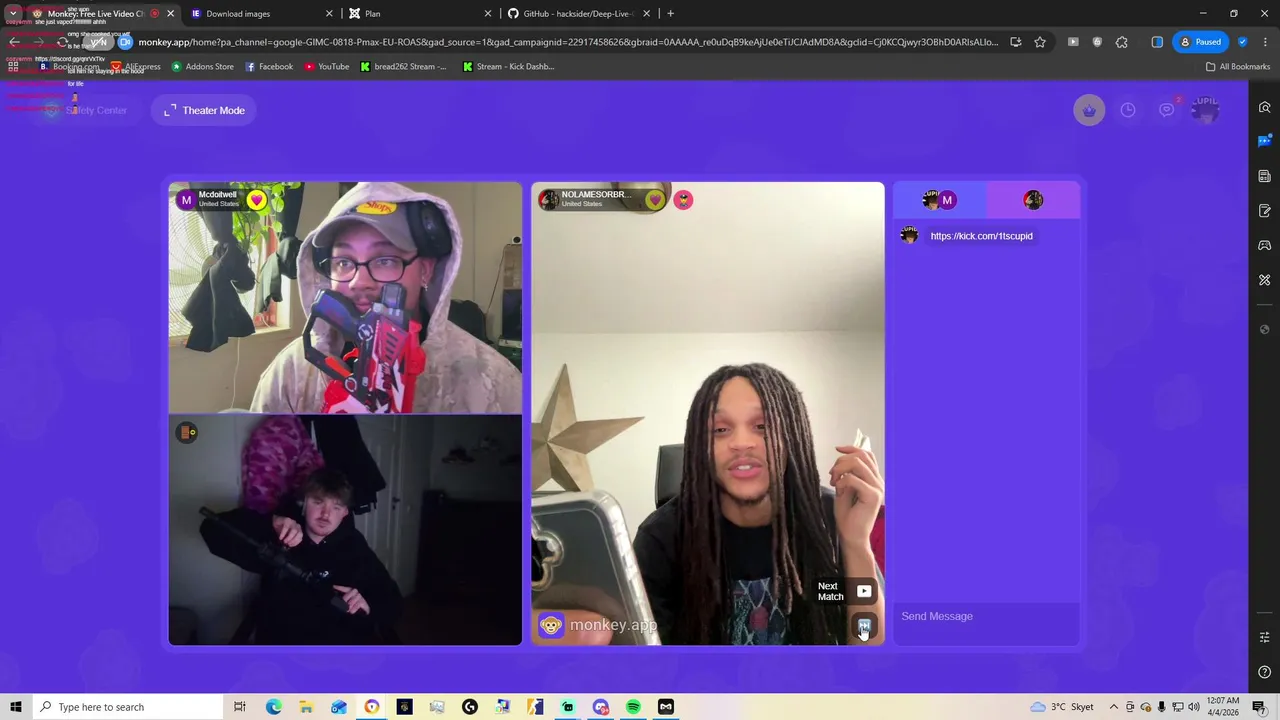
Task: Close the Monkey Free Live Video tab
Action: [x=170, y=14]
